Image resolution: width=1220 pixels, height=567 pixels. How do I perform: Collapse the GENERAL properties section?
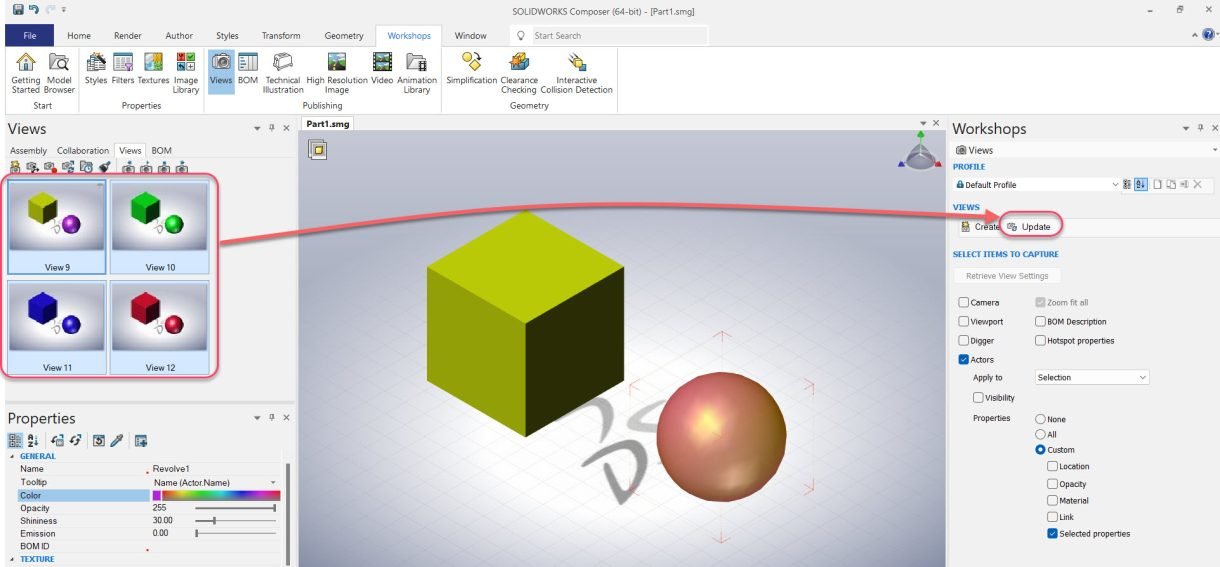12,456
